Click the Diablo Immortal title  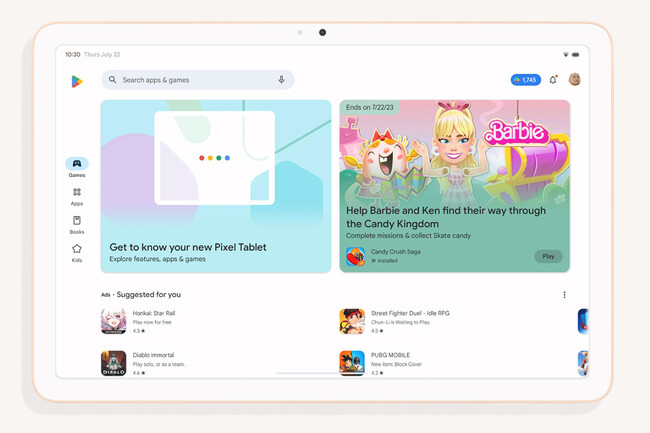point(153,355)
